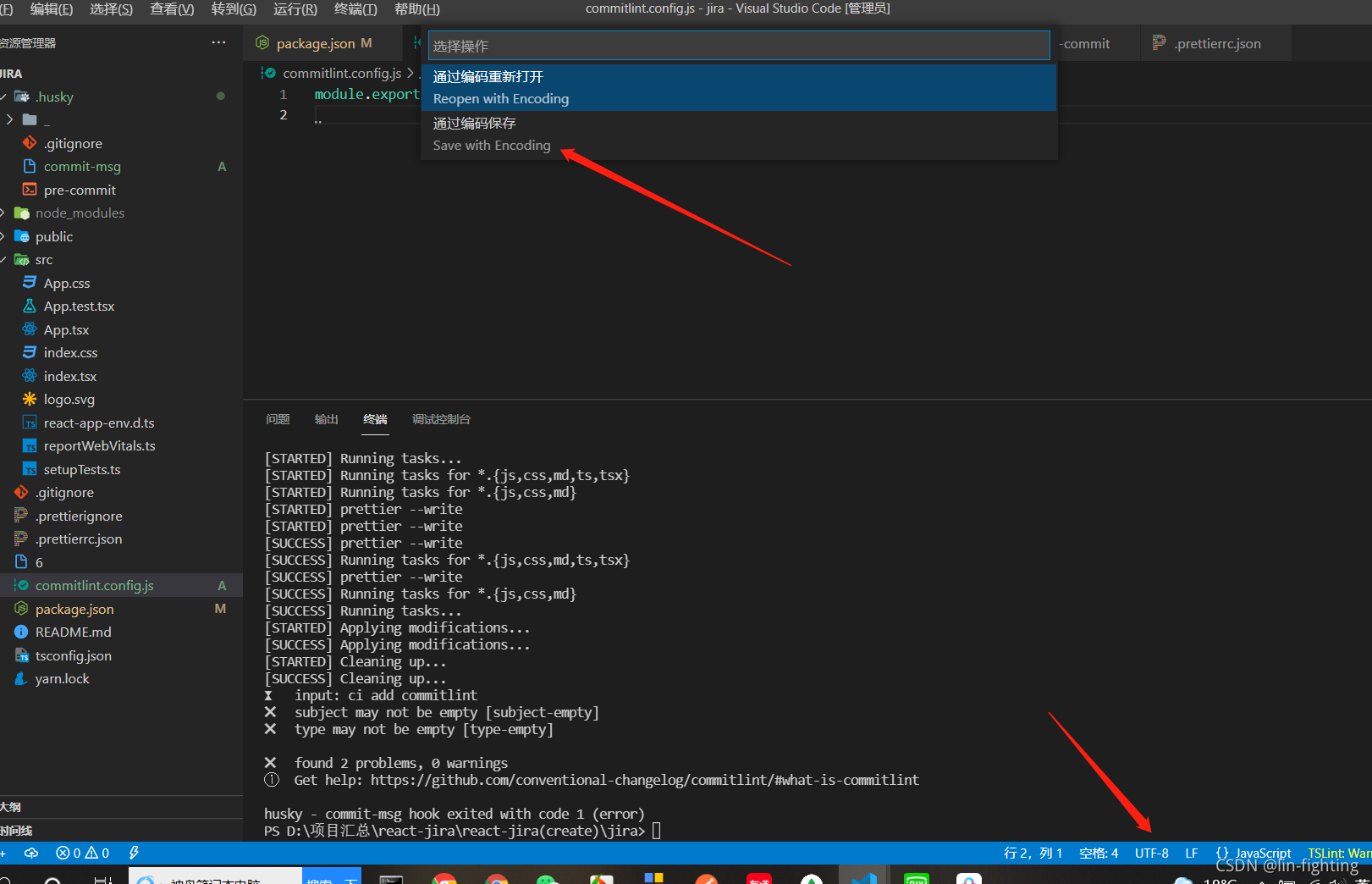The height and width of the screenshot is (884, 1372).
Task: Switch to the 调试控制台 panel tab
Action: pyautogui.click(x=441, y=419)
